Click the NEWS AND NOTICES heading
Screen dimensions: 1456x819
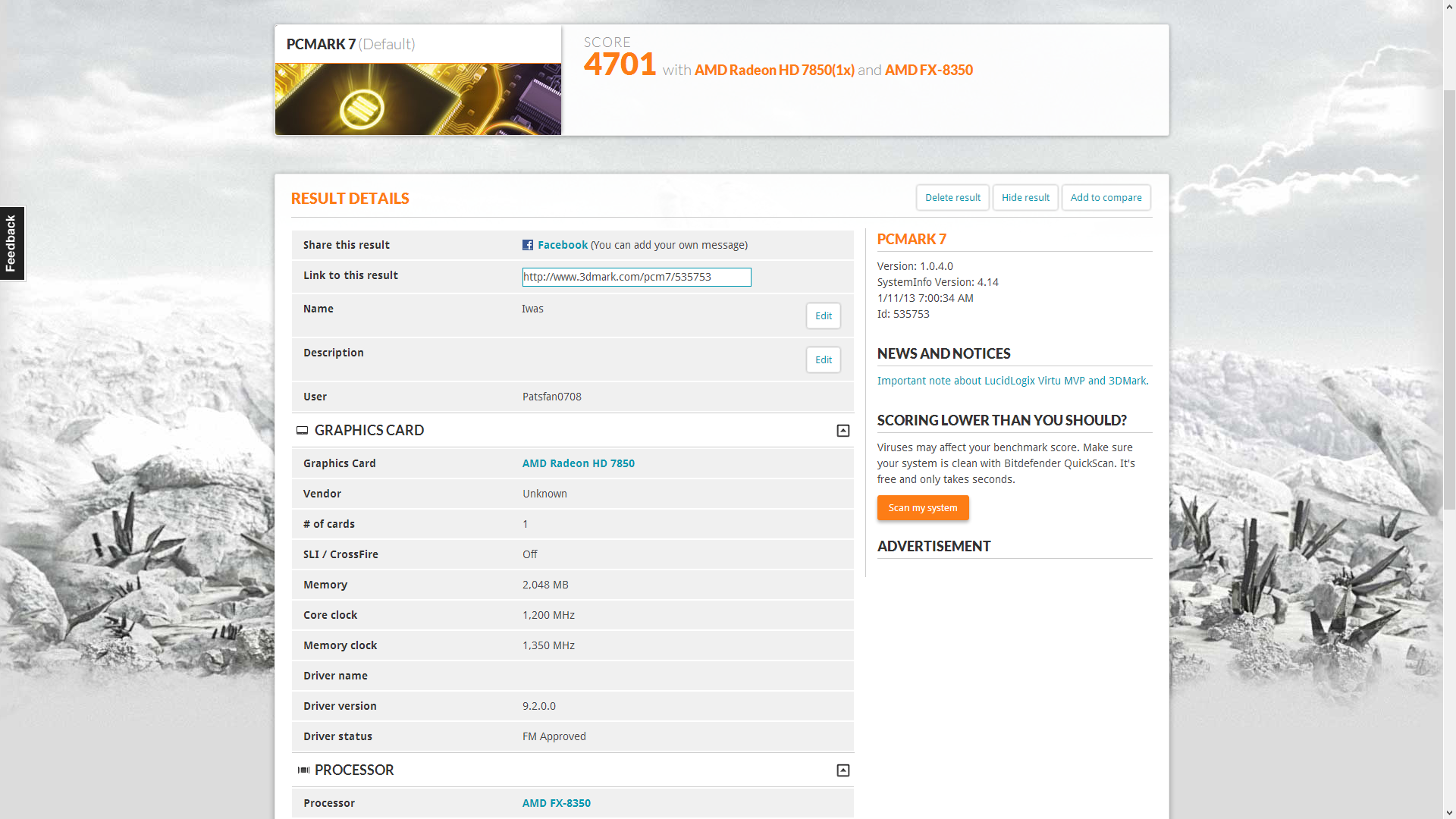click(943, 353)
